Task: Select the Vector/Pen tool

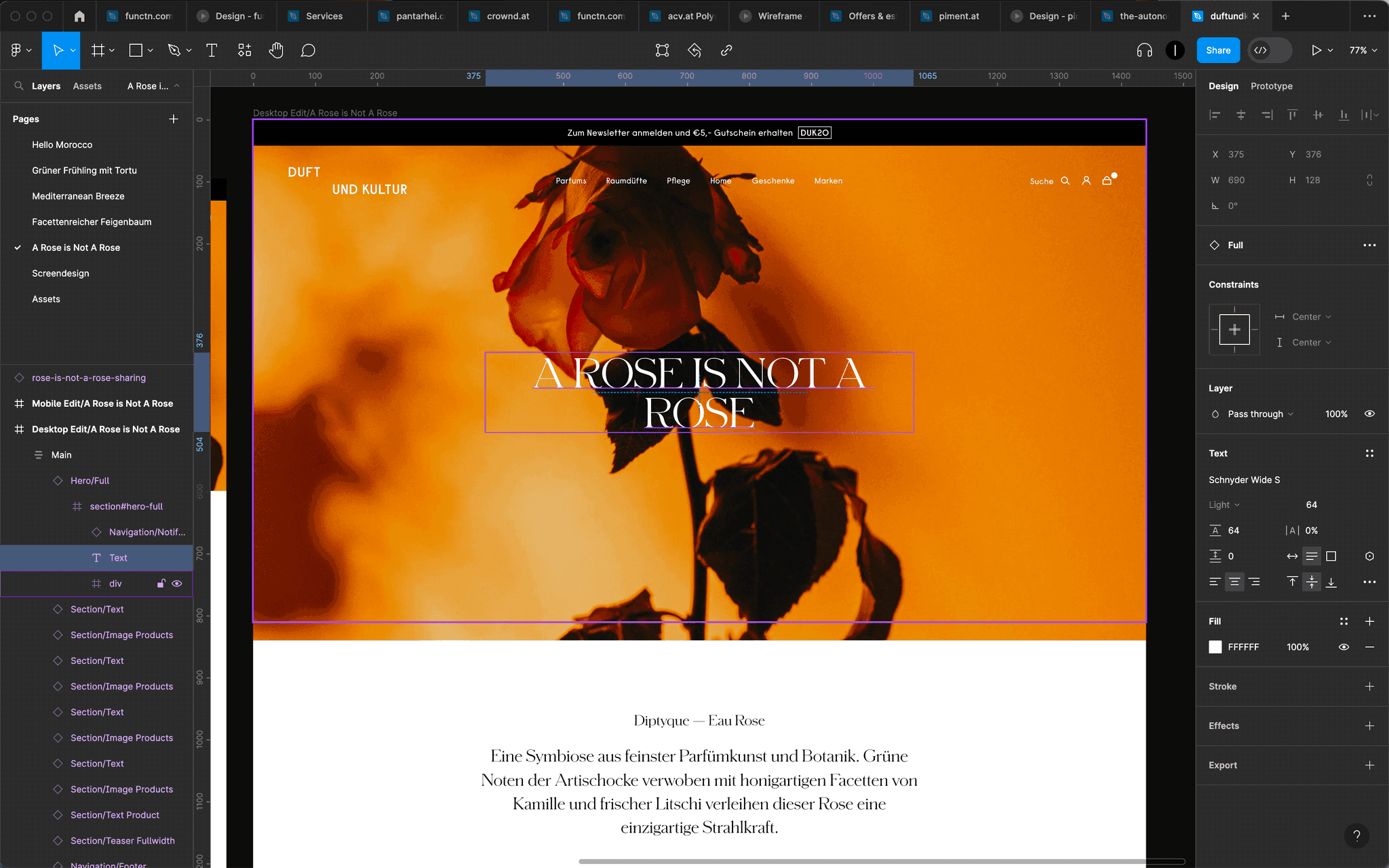Action: [x=174, y=50]
